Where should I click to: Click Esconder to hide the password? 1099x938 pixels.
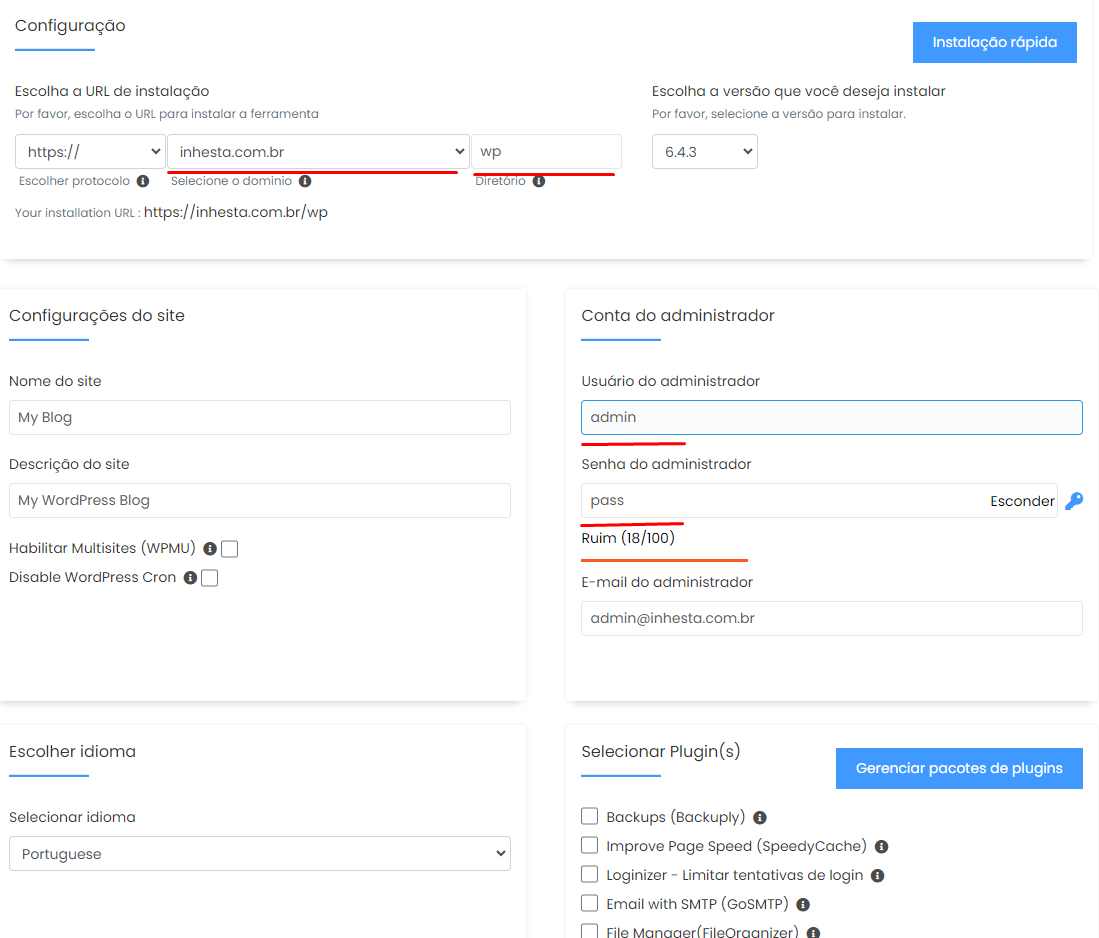tap(1022, 501)
